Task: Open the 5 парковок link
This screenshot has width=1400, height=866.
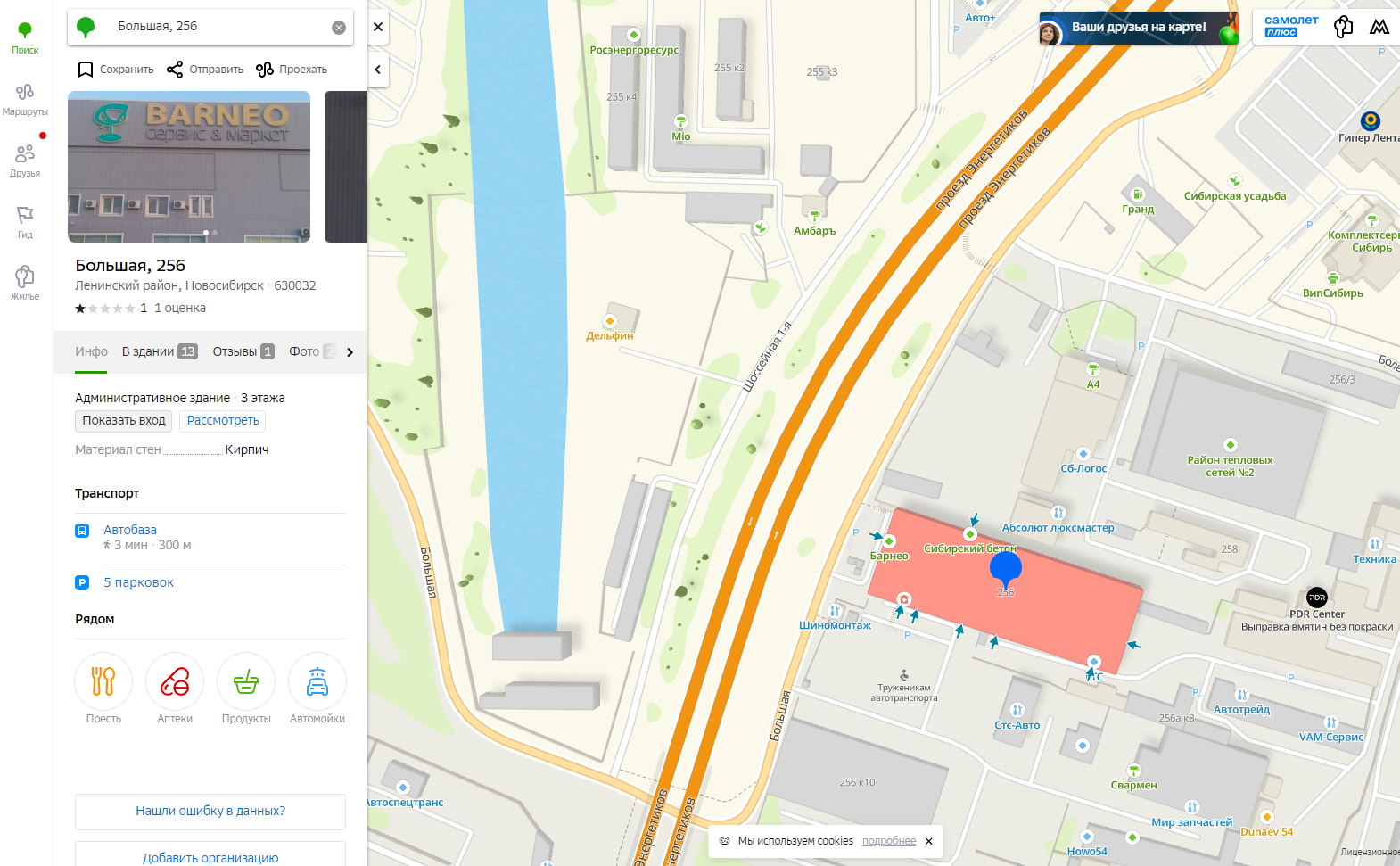Action: coord(138,582)
